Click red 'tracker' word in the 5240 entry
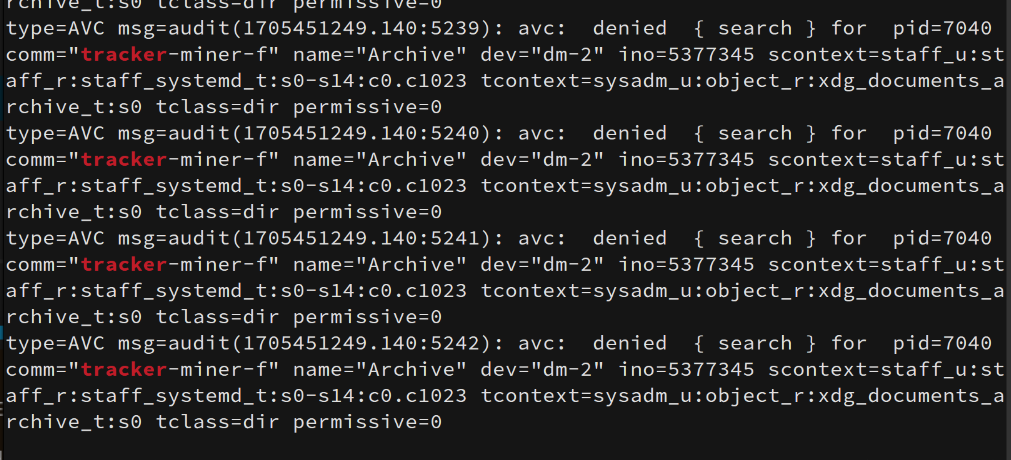Viewport: 1011px width, 460px height. [x=124, y=160]
